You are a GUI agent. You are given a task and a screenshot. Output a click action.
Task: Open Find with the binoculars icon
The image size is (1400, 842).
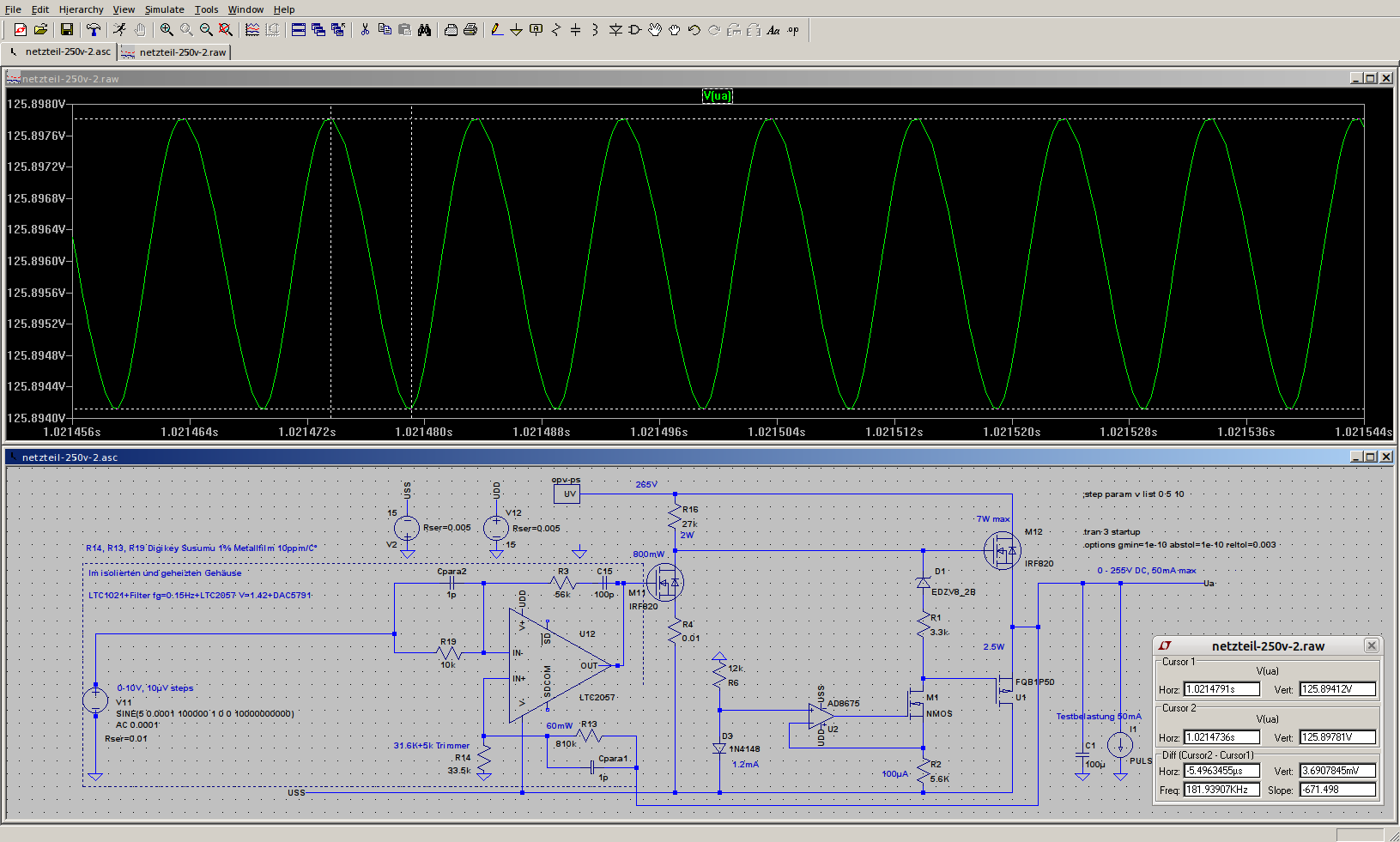[x=424, y=30]
